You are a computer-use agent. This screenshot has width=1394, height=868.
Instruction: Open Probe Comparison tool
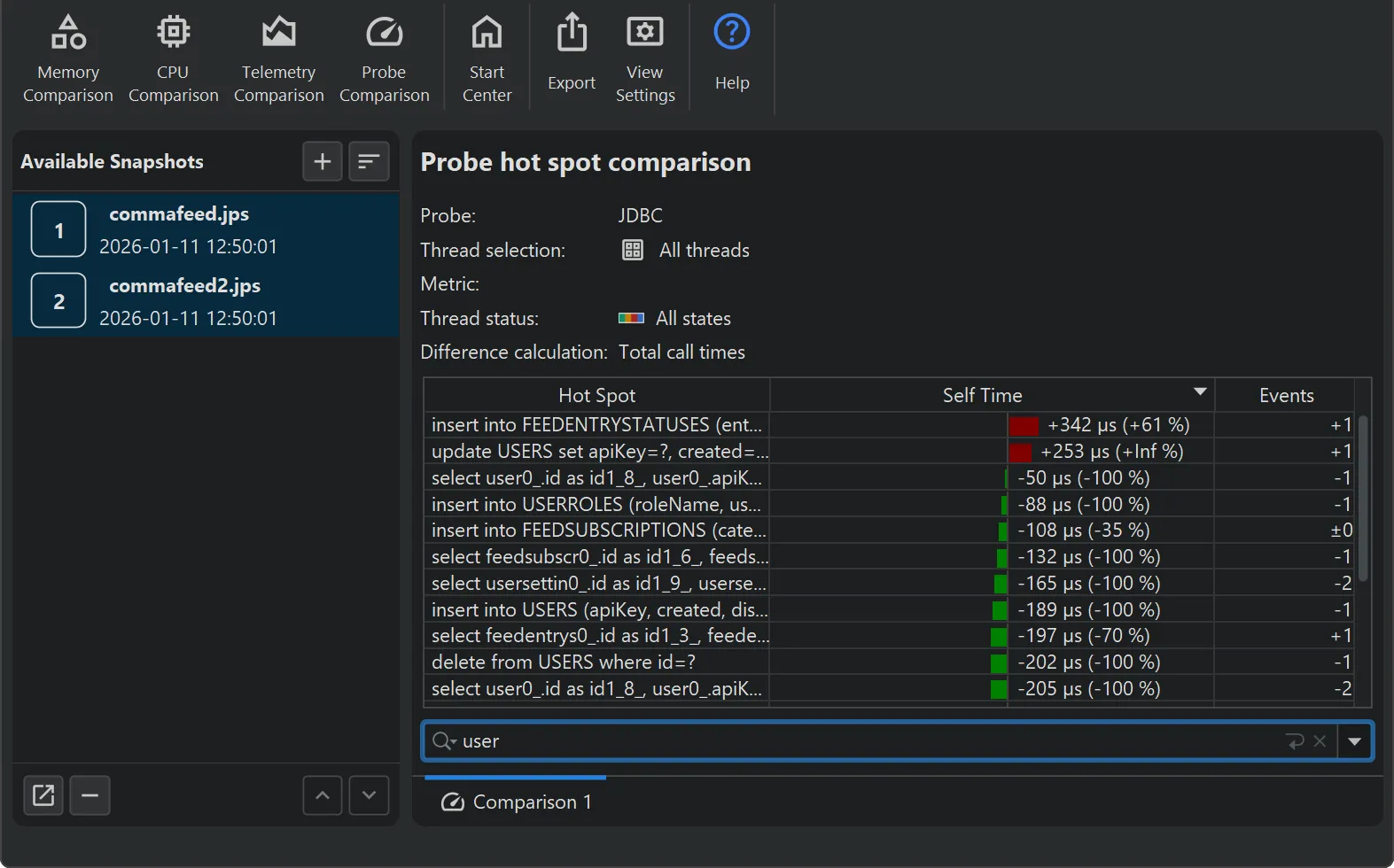(384, 59)
